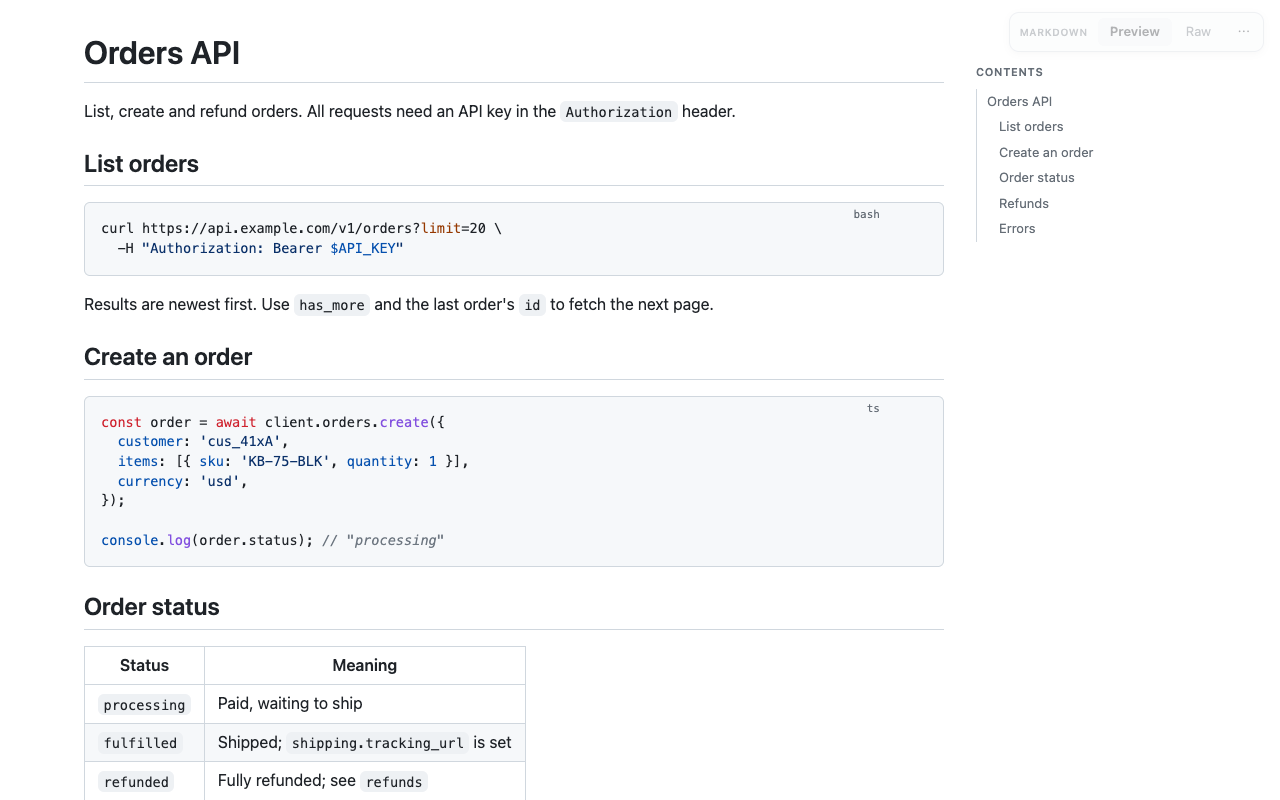
Task: Click the Orders API main heading
Action: [162, 53]
